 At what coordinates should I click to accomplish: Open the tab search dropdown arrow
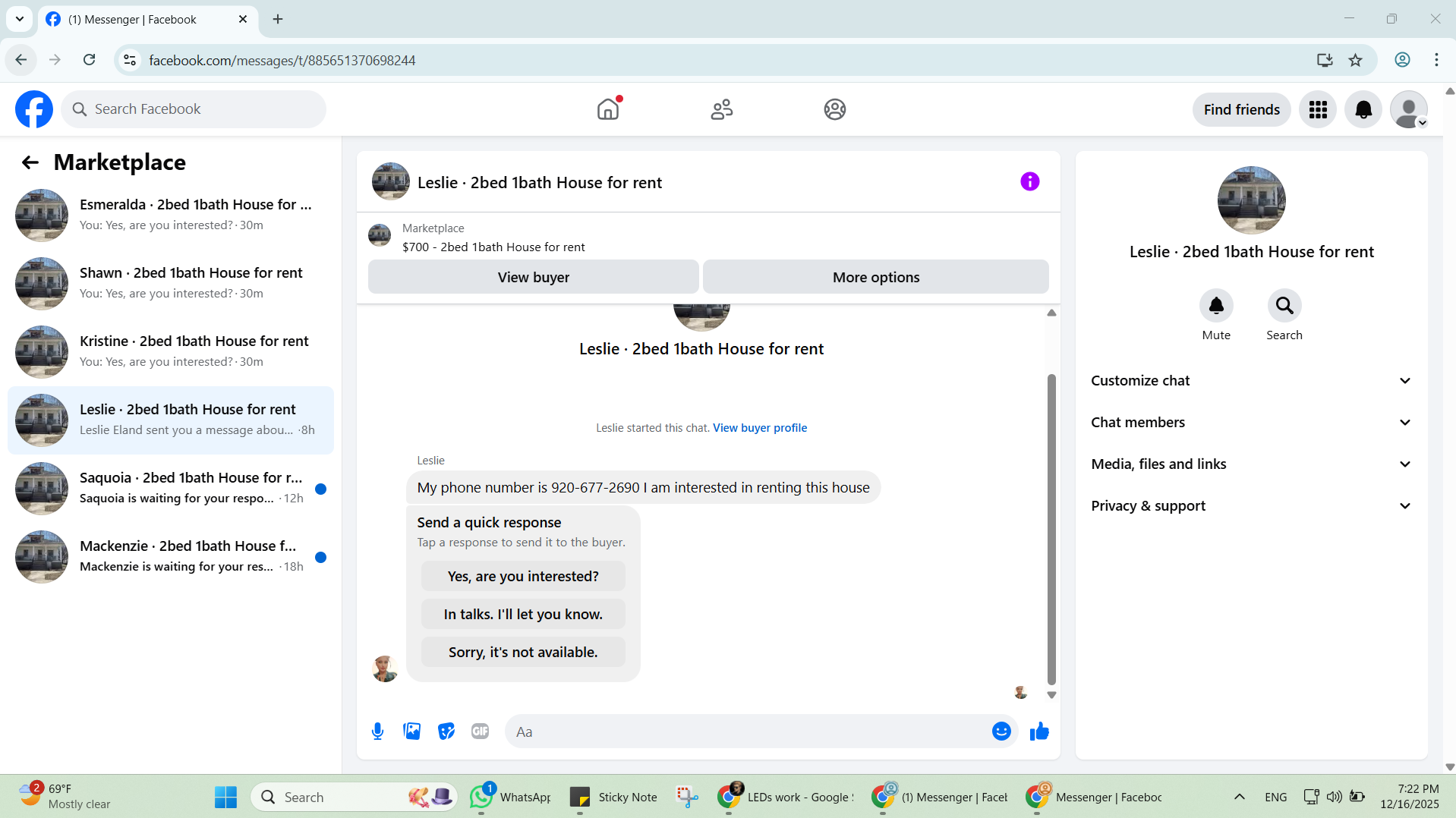tap(20, 19)
